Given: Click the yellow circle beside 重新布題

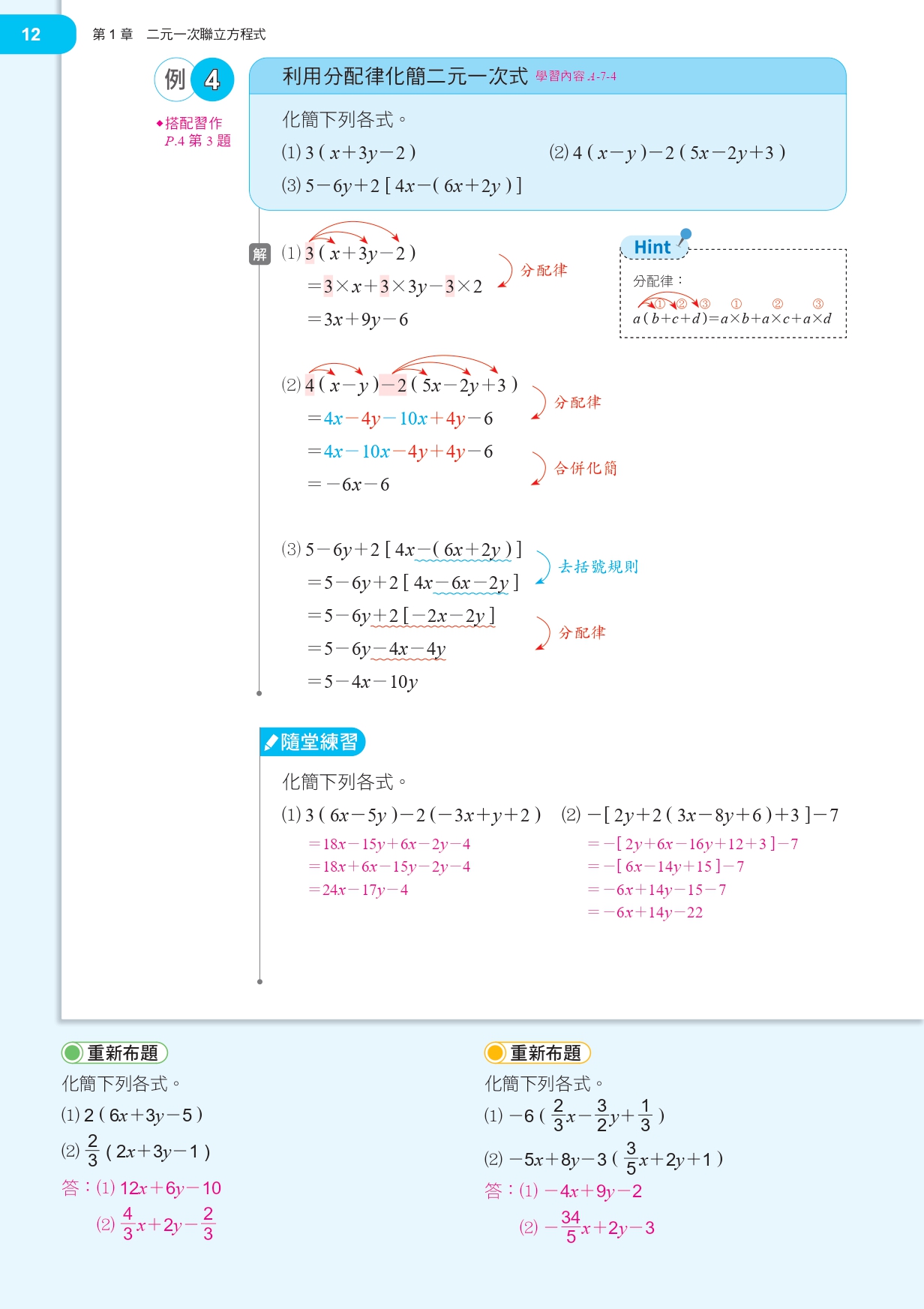Looking at the screenshot, I should pyautogui.click(x=496, y=1053).
